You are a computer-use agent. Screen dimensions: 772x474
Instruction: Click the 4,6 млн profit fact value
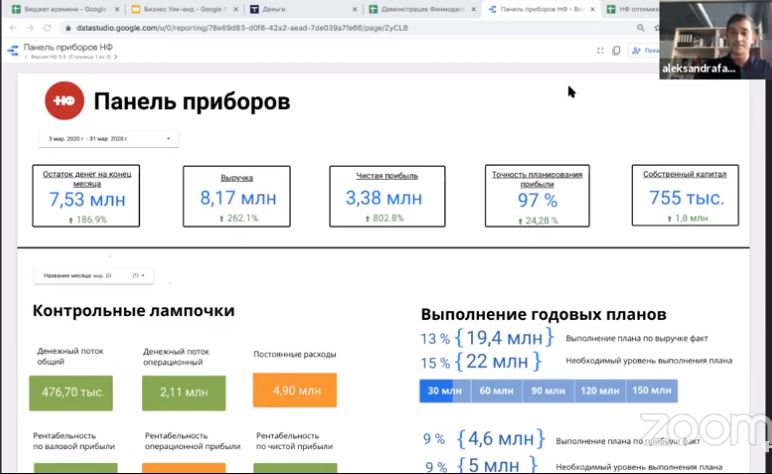(501, 439)
